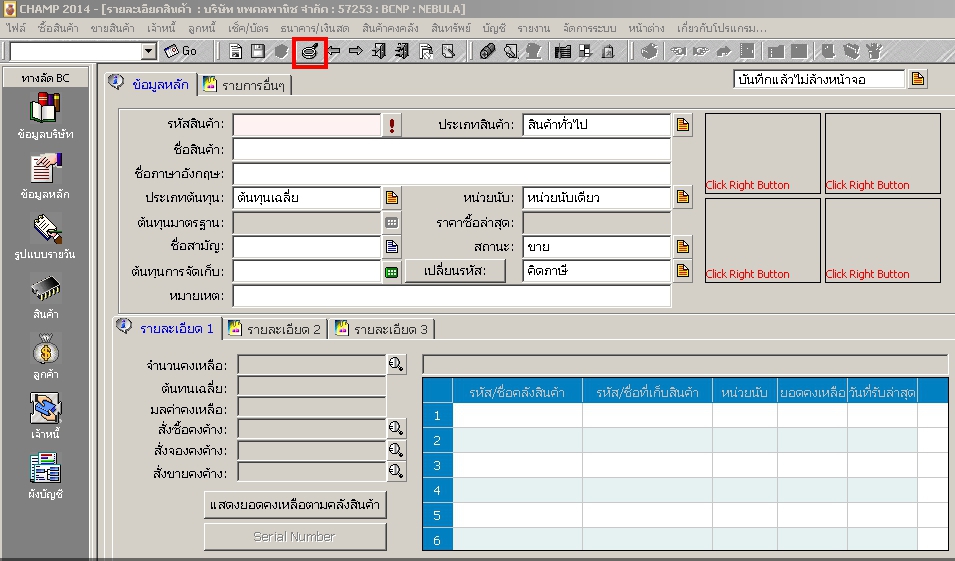Focus the ต้นทุนการจัดเก็บ input field

click(307, 272)
